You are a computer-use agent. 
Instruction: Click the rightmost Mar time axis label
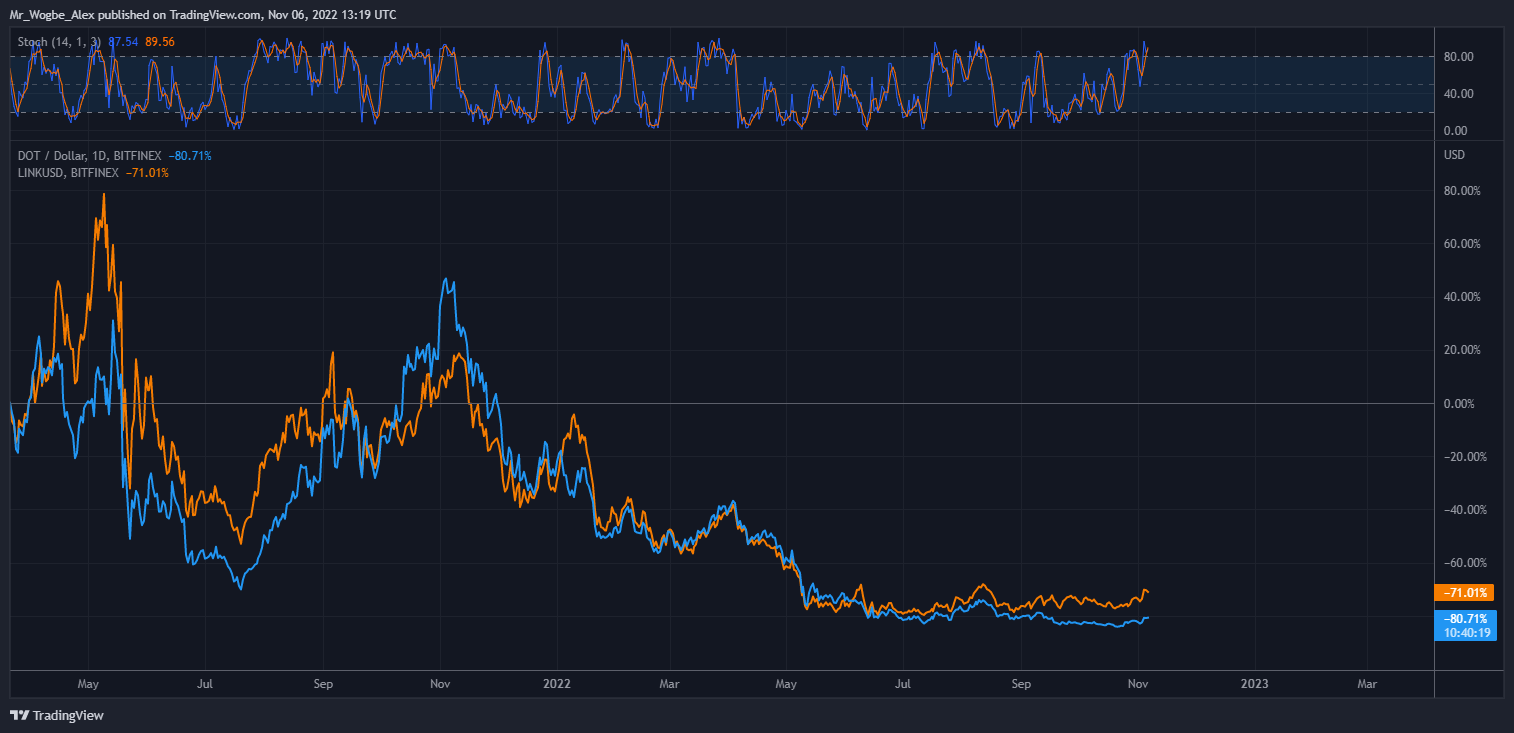[1367, 685]
